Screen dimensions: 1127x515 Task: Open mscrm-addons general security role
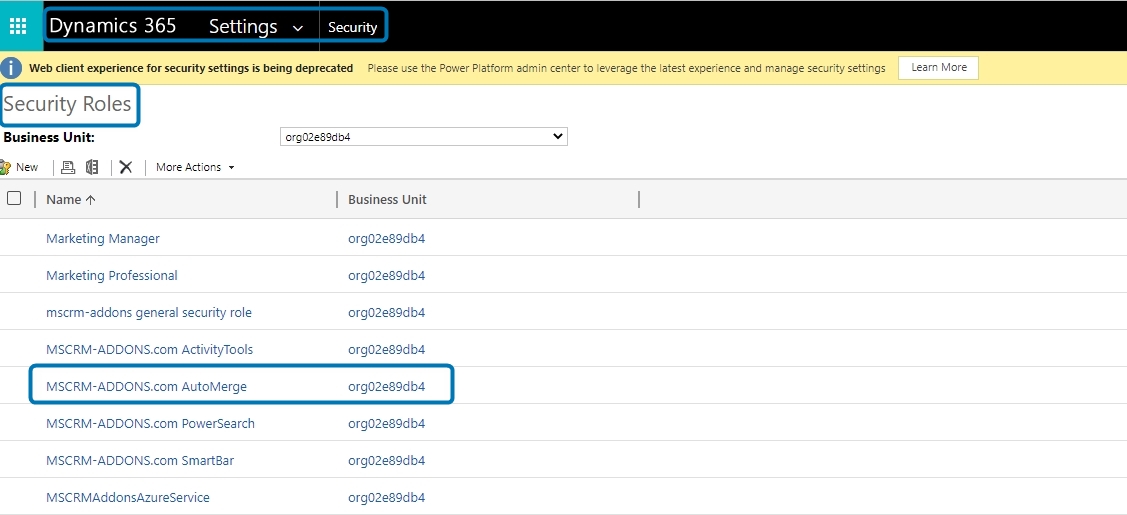(149, 312)
